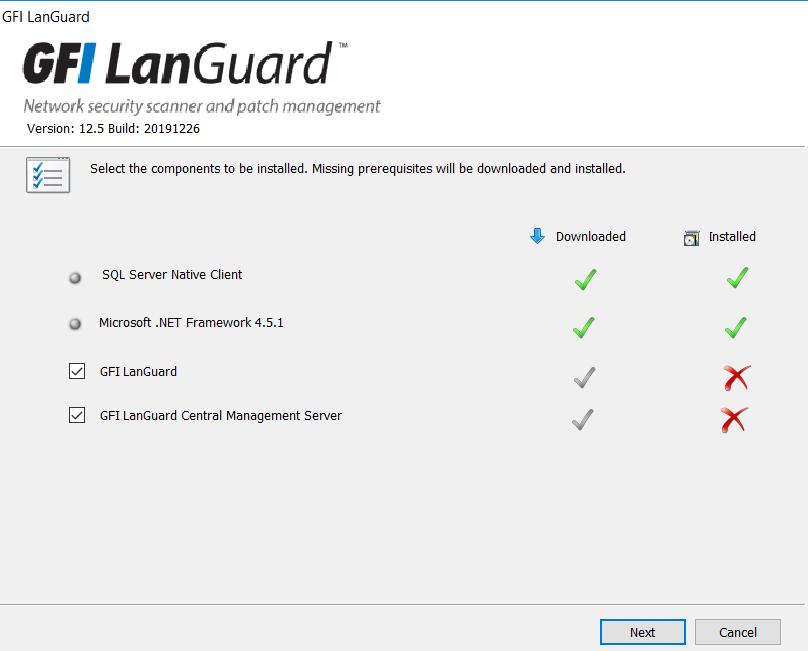The height and width of the screenshot is (651, 808).
Task: Cancel the installation wizard
Action: pyautogui.click(x=737, y=632)
